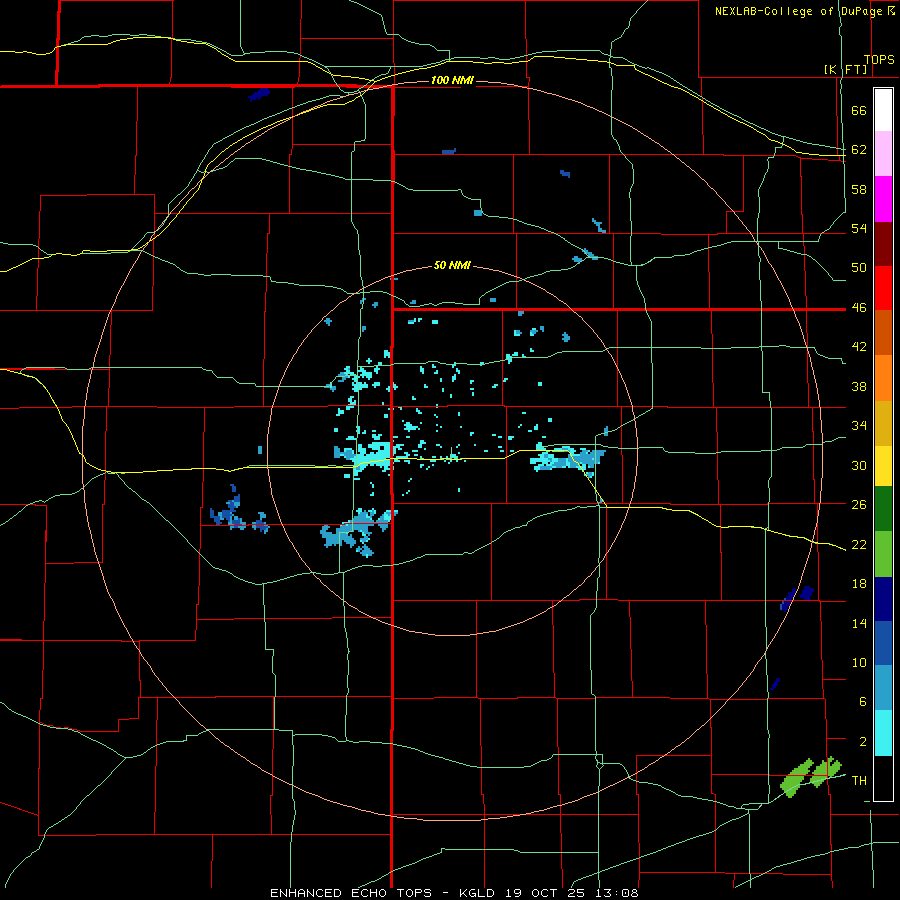900x900 pixels.
Task: Click the medium blue legend swatch near 10
Action: click(x=883, y=643)
